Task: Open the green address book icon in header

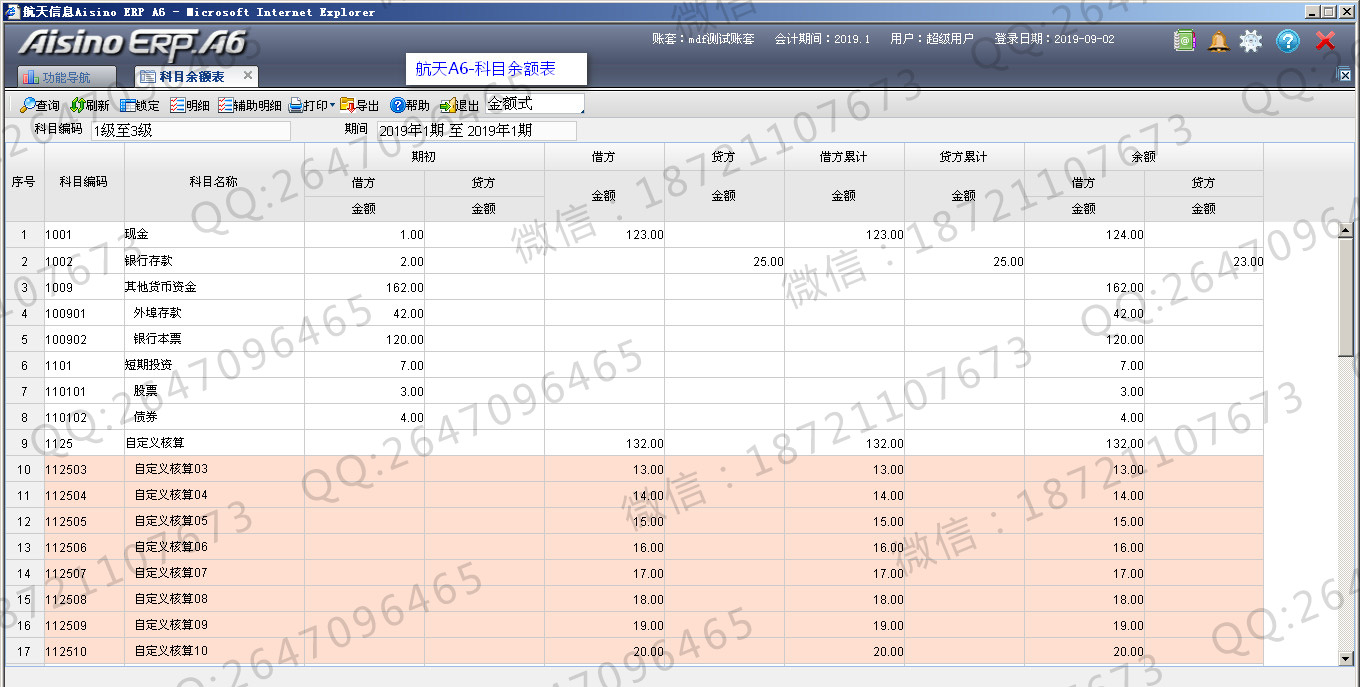Action: 1184,41
